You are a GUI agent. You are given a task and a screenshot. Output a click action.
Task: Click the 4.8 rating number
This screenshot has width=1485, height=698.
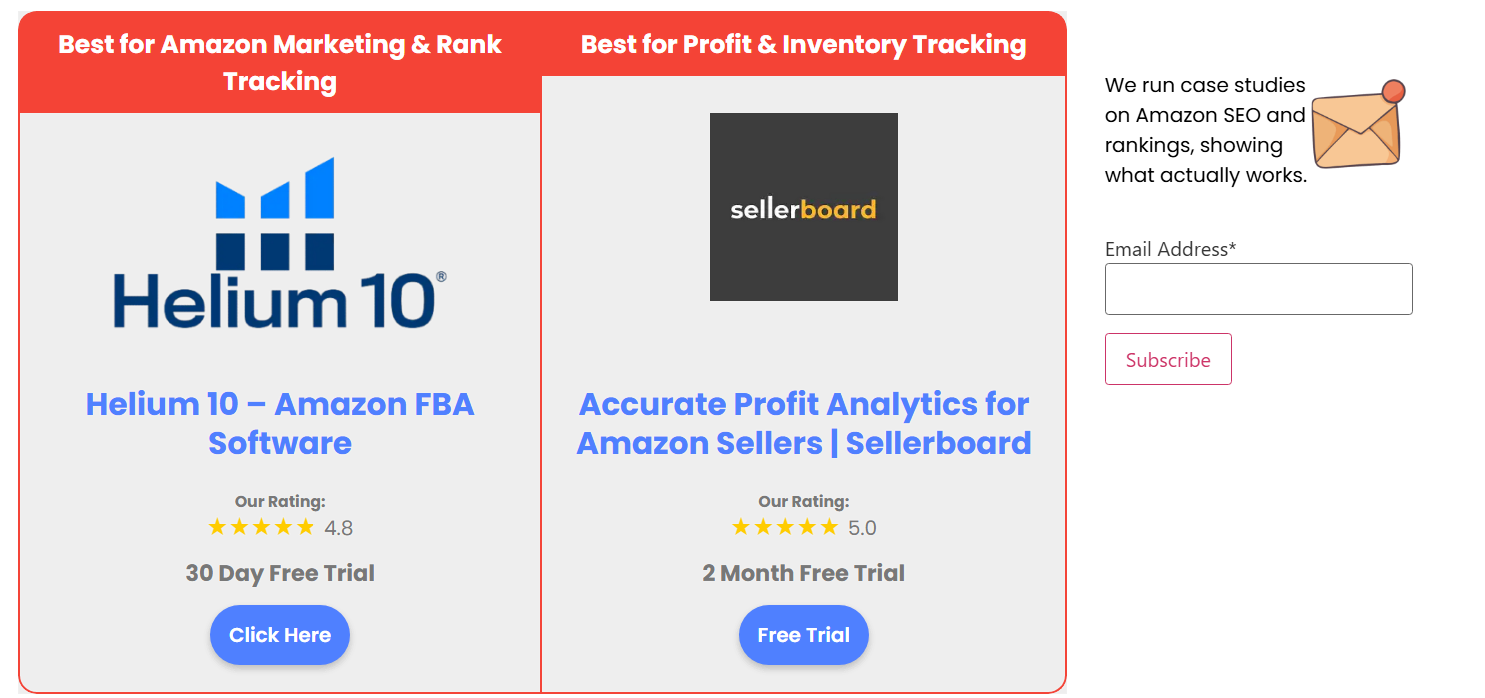click(x=339, y=528)
